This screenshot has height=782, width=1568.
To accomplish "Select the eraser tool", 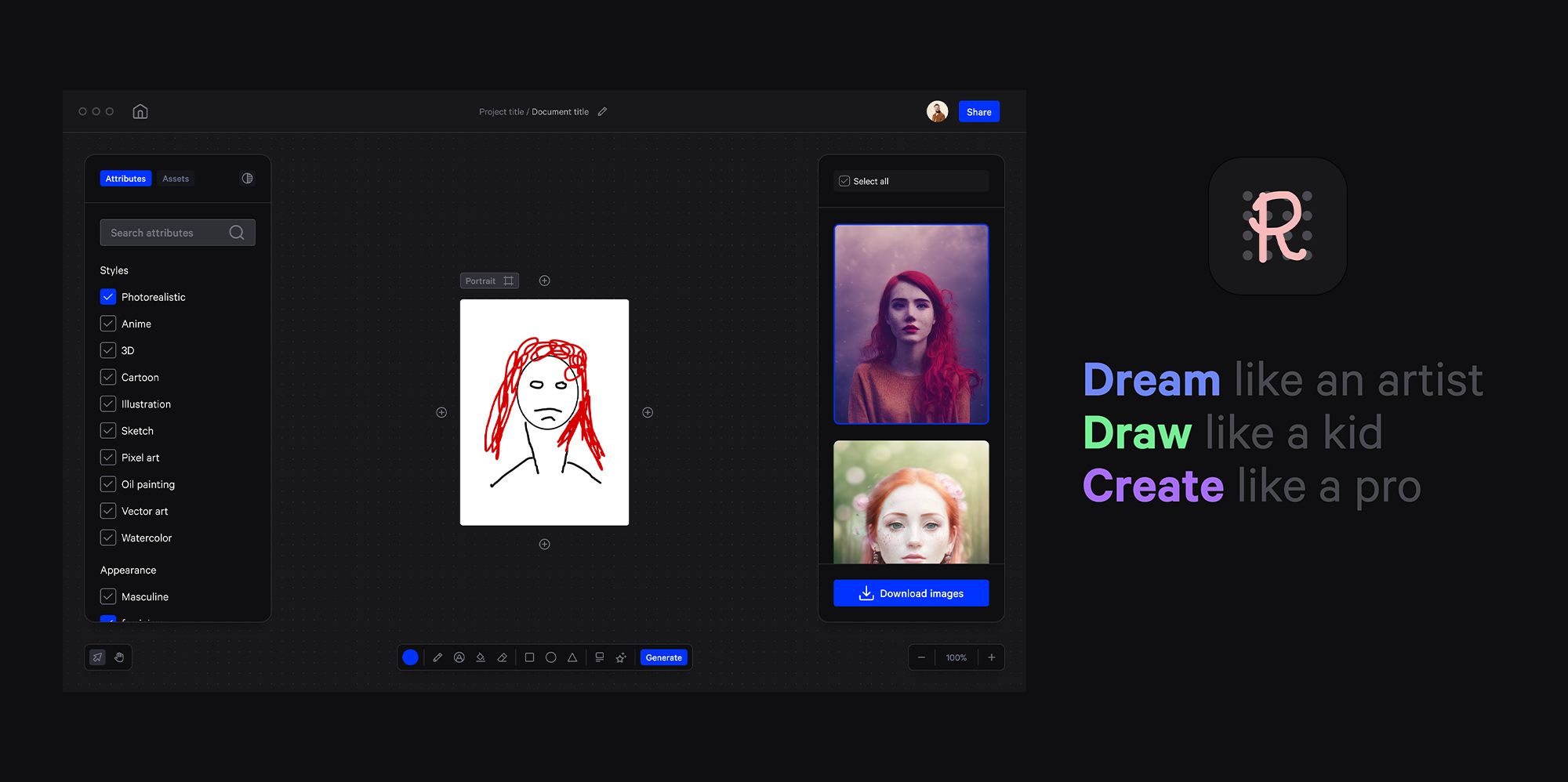I will click(x=503, y=657).
